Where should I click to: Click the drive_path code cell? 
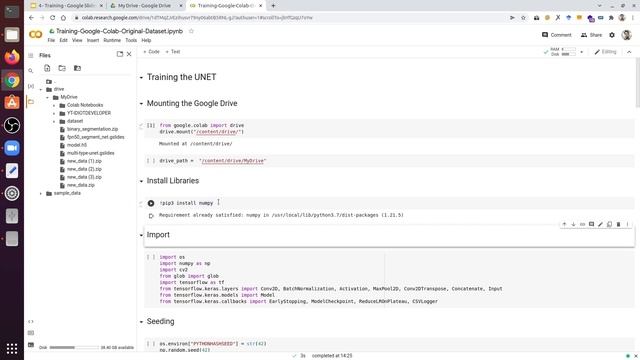pyautogui.click(x=389, y=161)
